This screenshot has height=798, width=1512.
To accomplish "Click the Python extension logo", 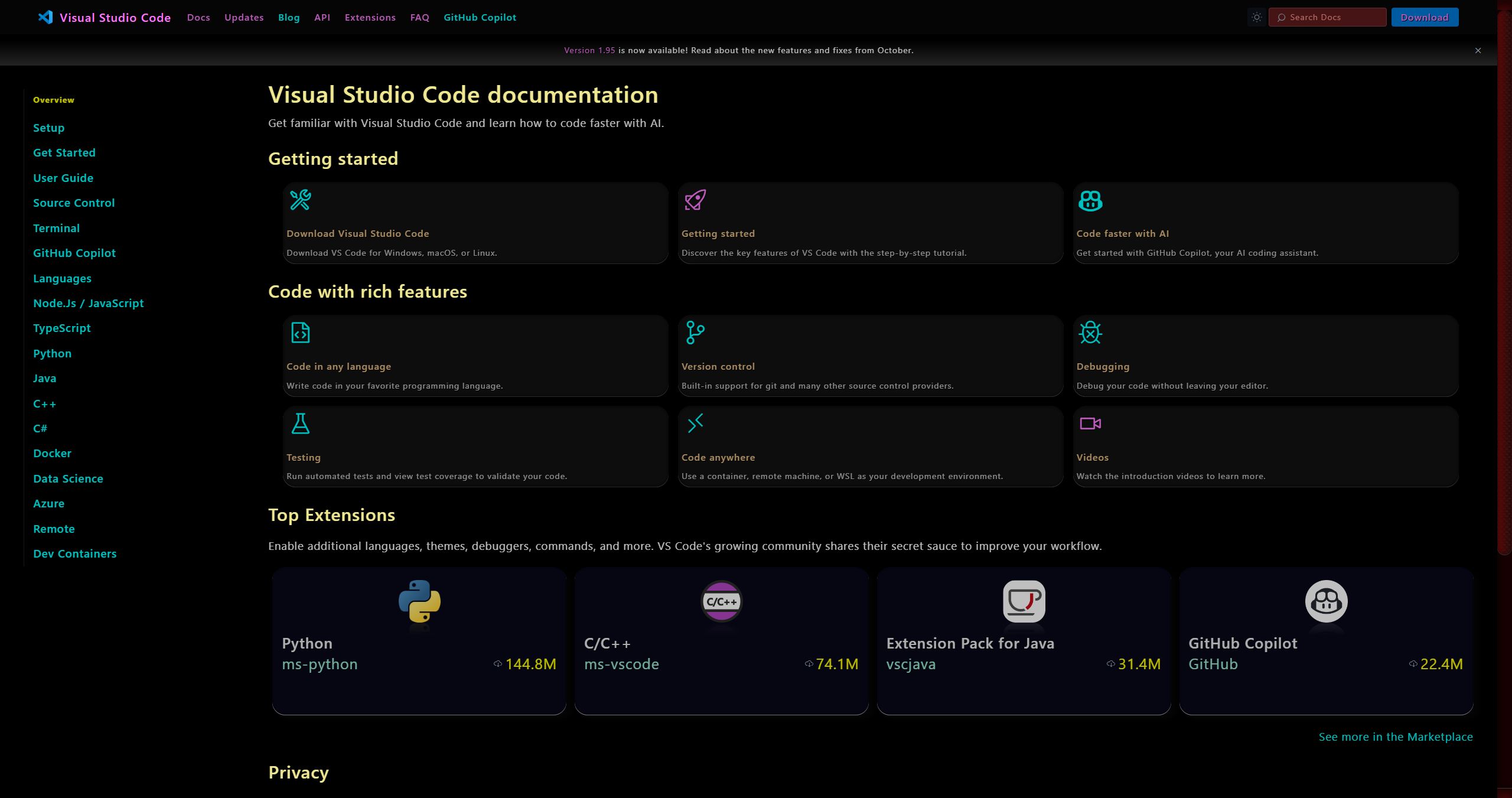I will (419, 601).
